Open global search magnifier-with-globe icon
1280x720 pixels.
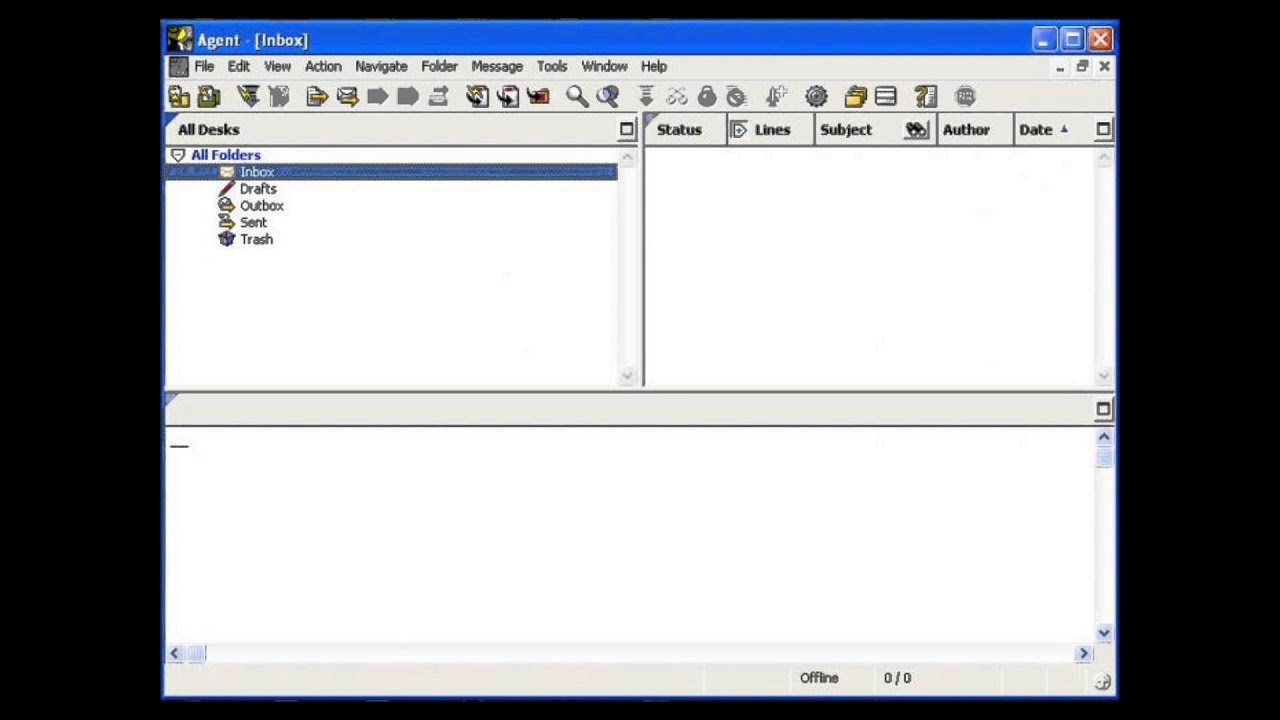[x=607, y=97]
